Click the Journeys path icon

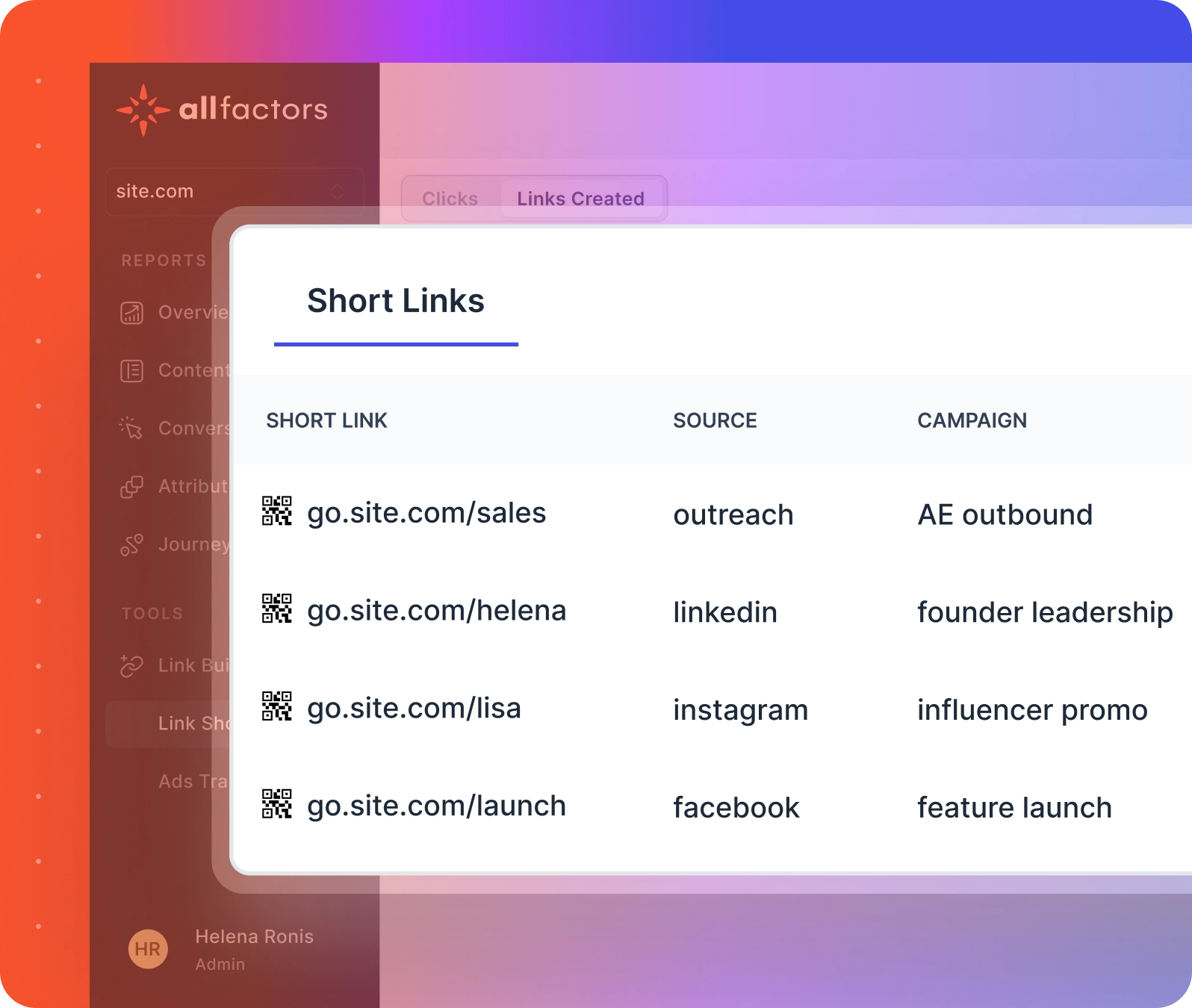(131, 545)
